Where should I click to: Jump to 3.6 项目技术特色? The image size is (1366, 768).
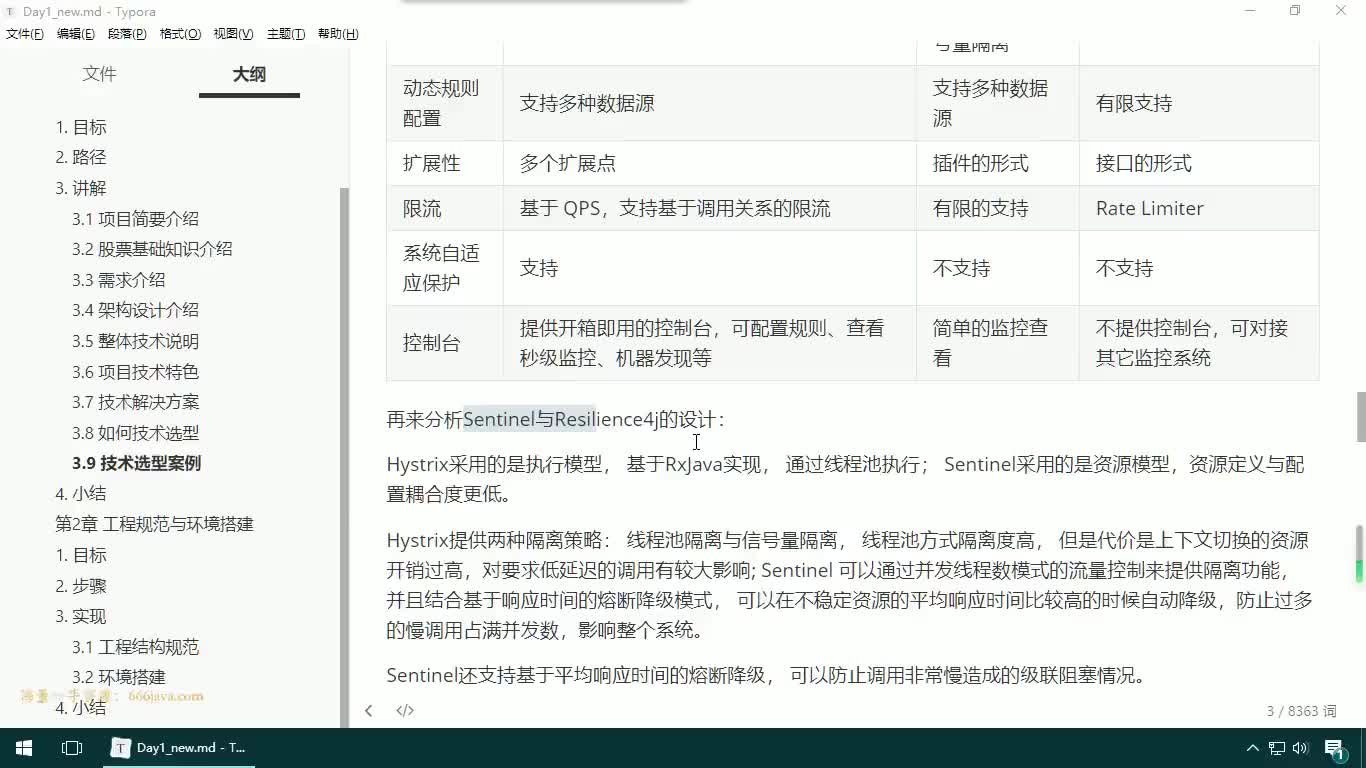click(x=135, y=372)
